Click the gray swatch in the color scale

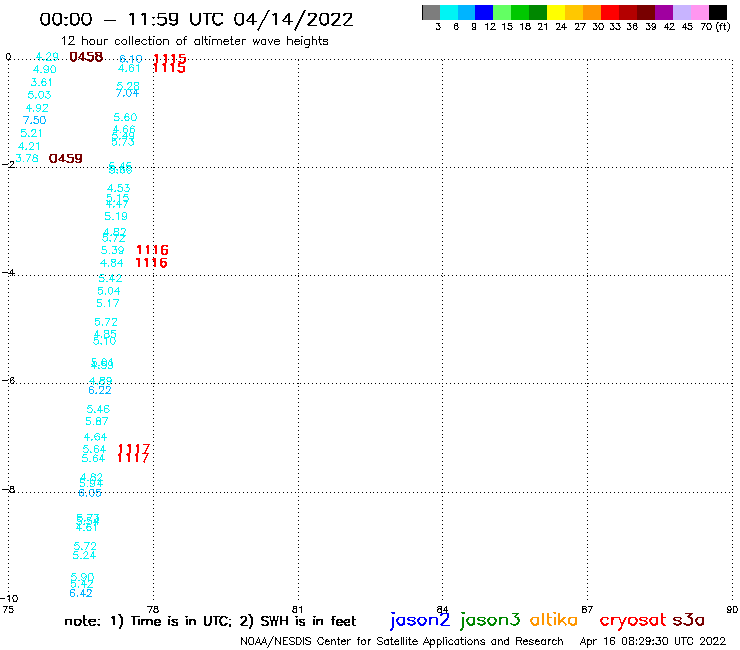point(431,12)
